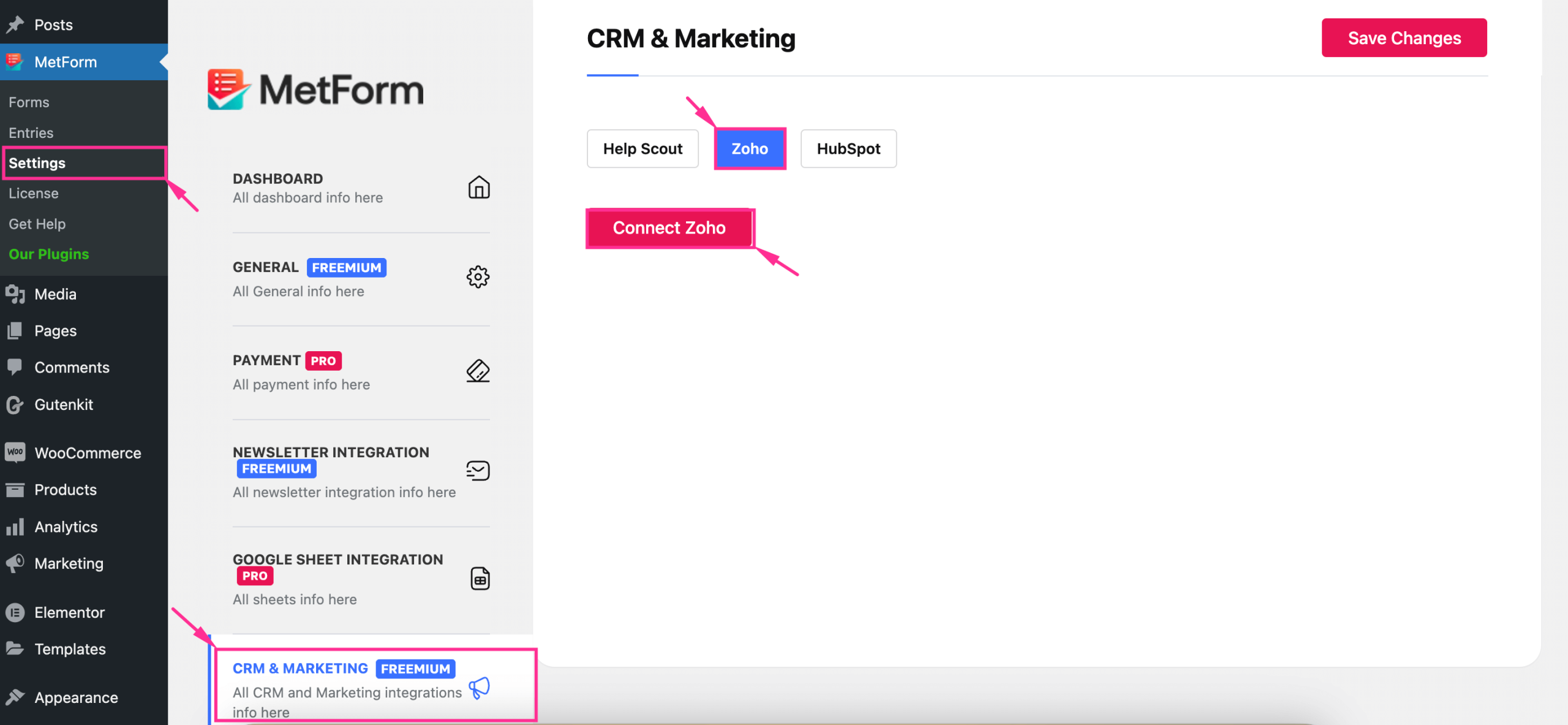Click 'All dashboard info here' text
This screenshot has height=725, width=1568.
tap(307, 198)
